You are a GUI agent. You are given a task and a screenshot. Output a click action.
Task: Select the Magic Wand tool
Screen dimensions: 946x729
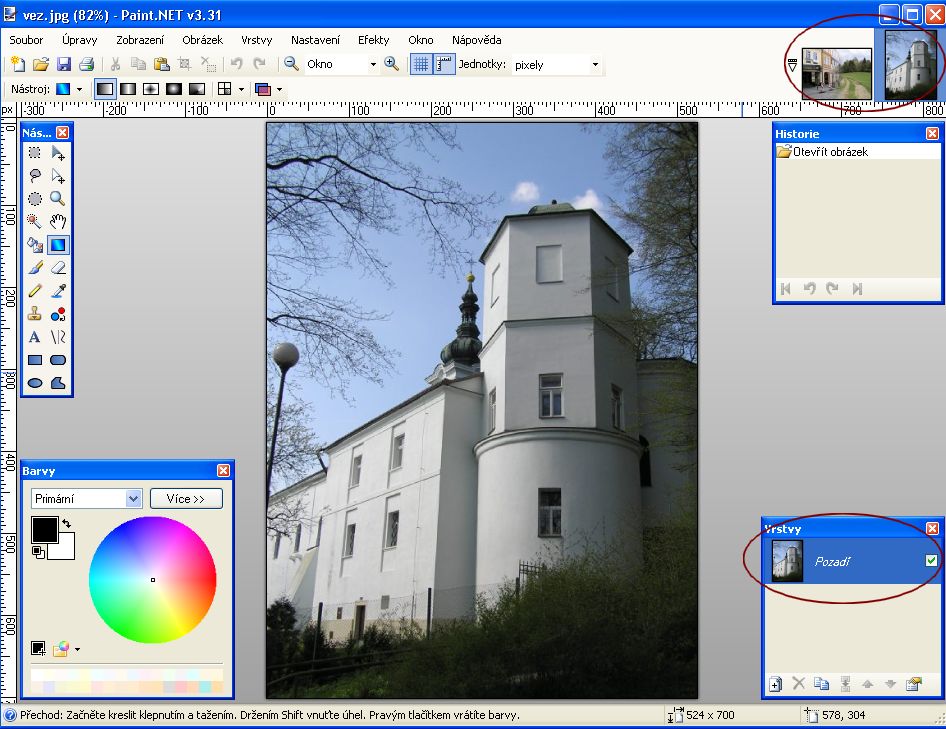click(x=34, y=221)
